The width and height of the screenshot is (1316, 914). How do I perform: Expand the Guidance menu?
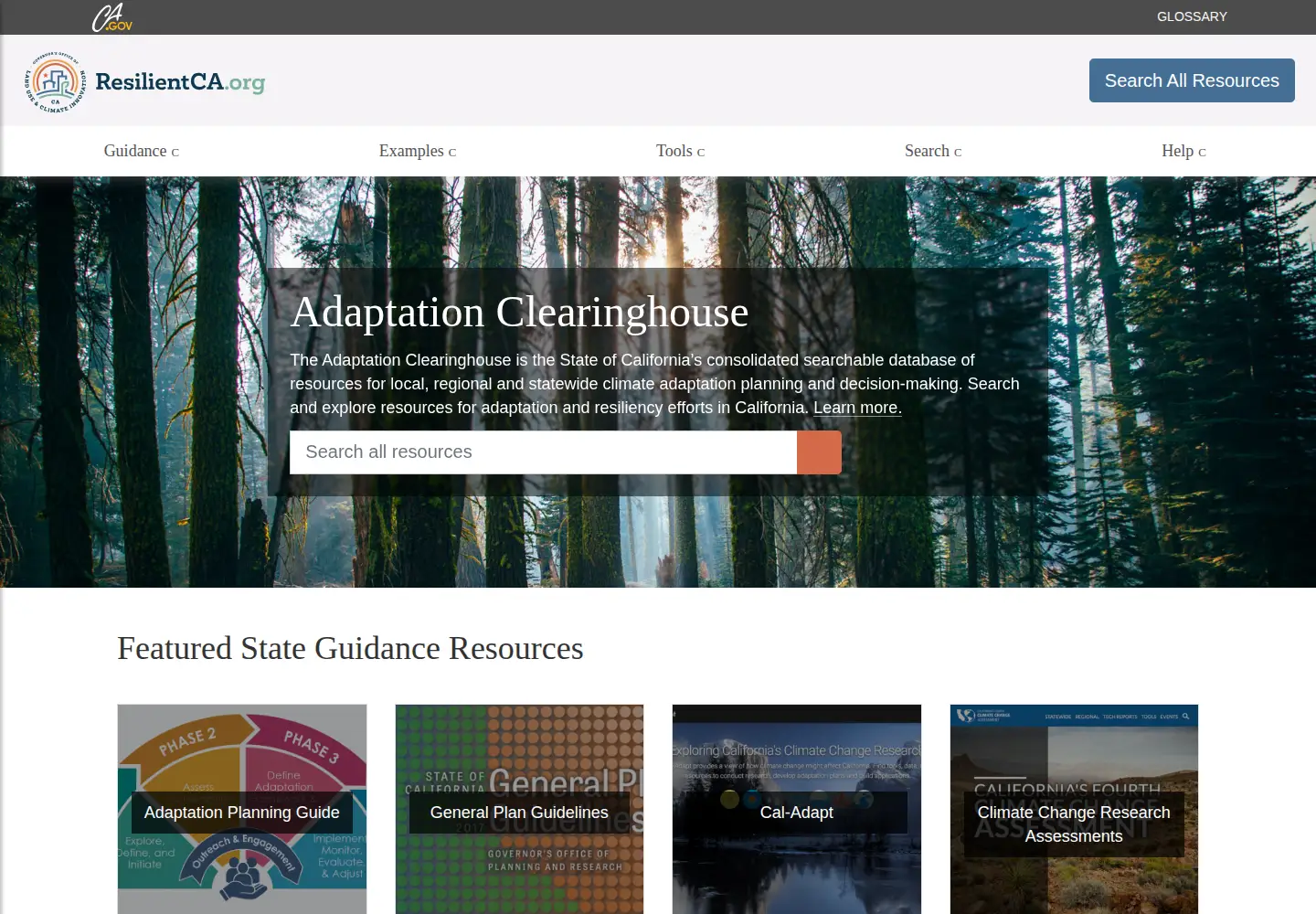pos(142,151)
